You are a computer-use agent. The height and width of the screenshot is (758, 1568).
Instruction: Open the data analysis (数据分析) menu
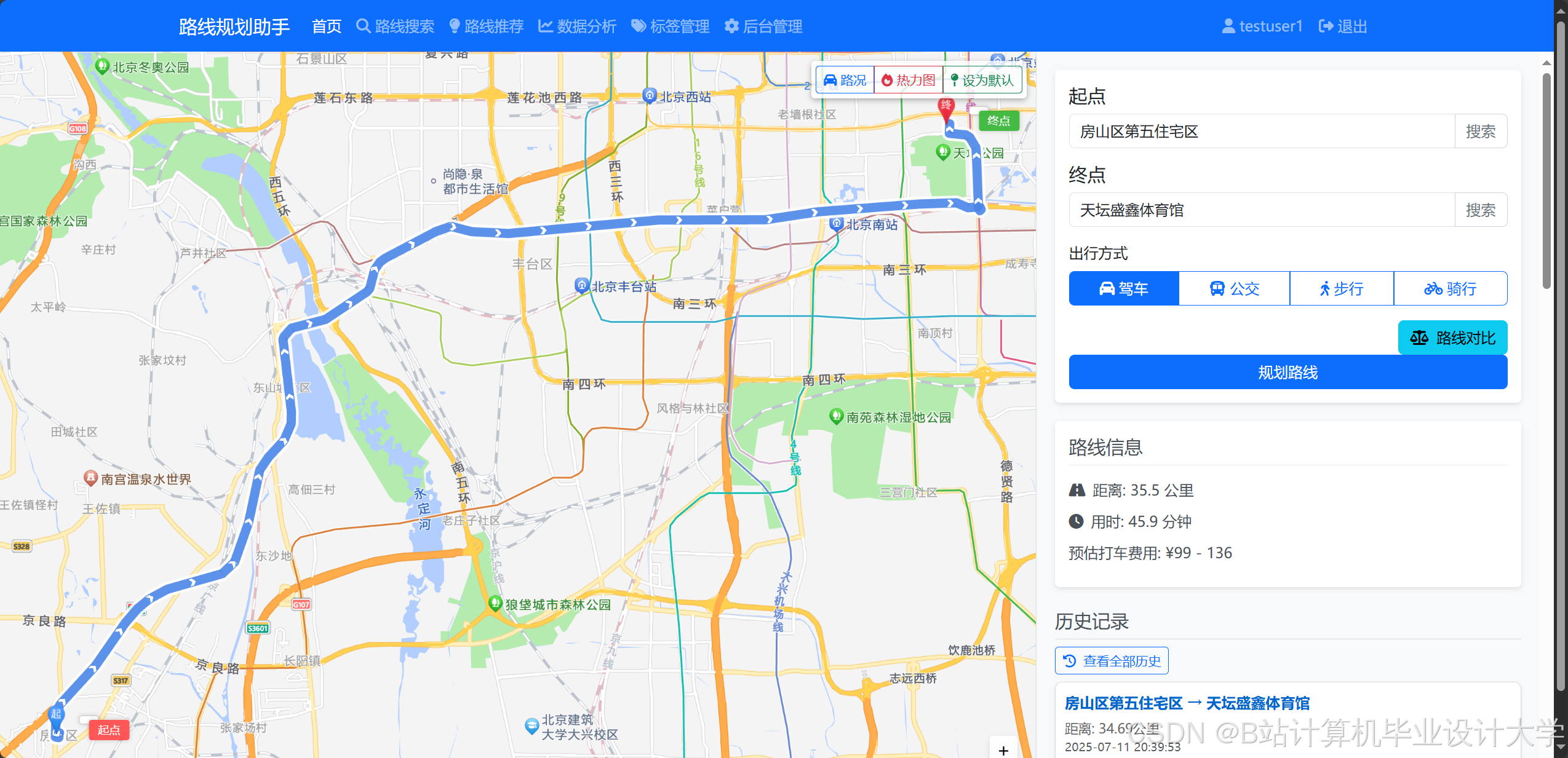tap(577, 26)
